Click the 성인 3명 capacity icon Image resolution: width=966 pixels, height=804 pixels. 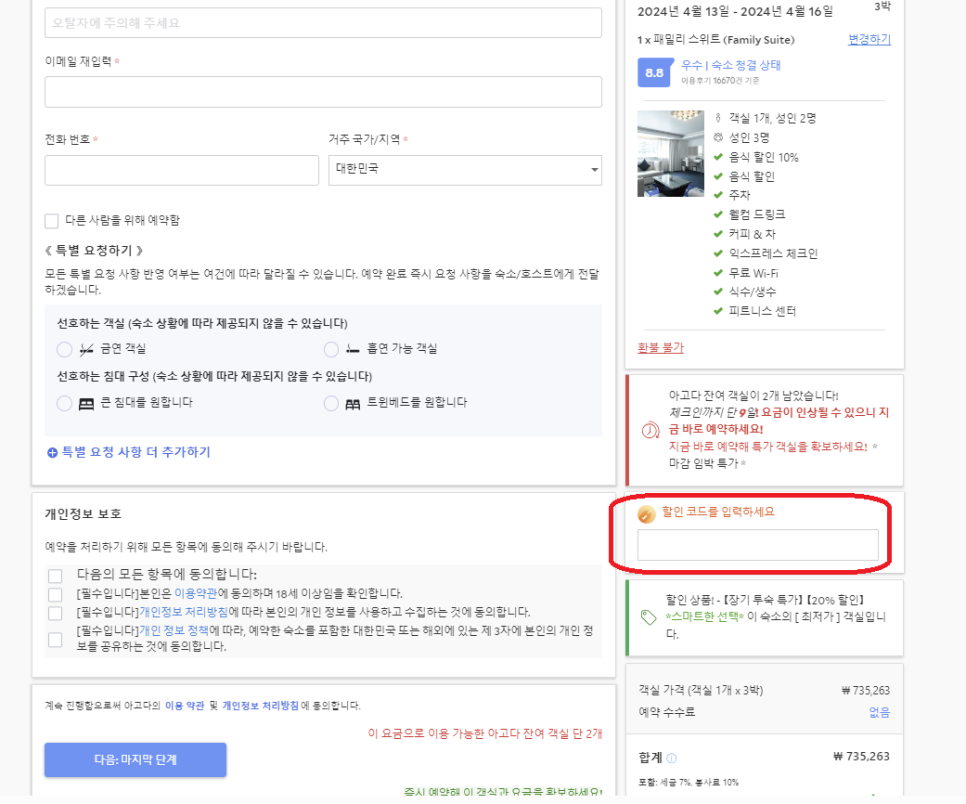pos(718,137)
